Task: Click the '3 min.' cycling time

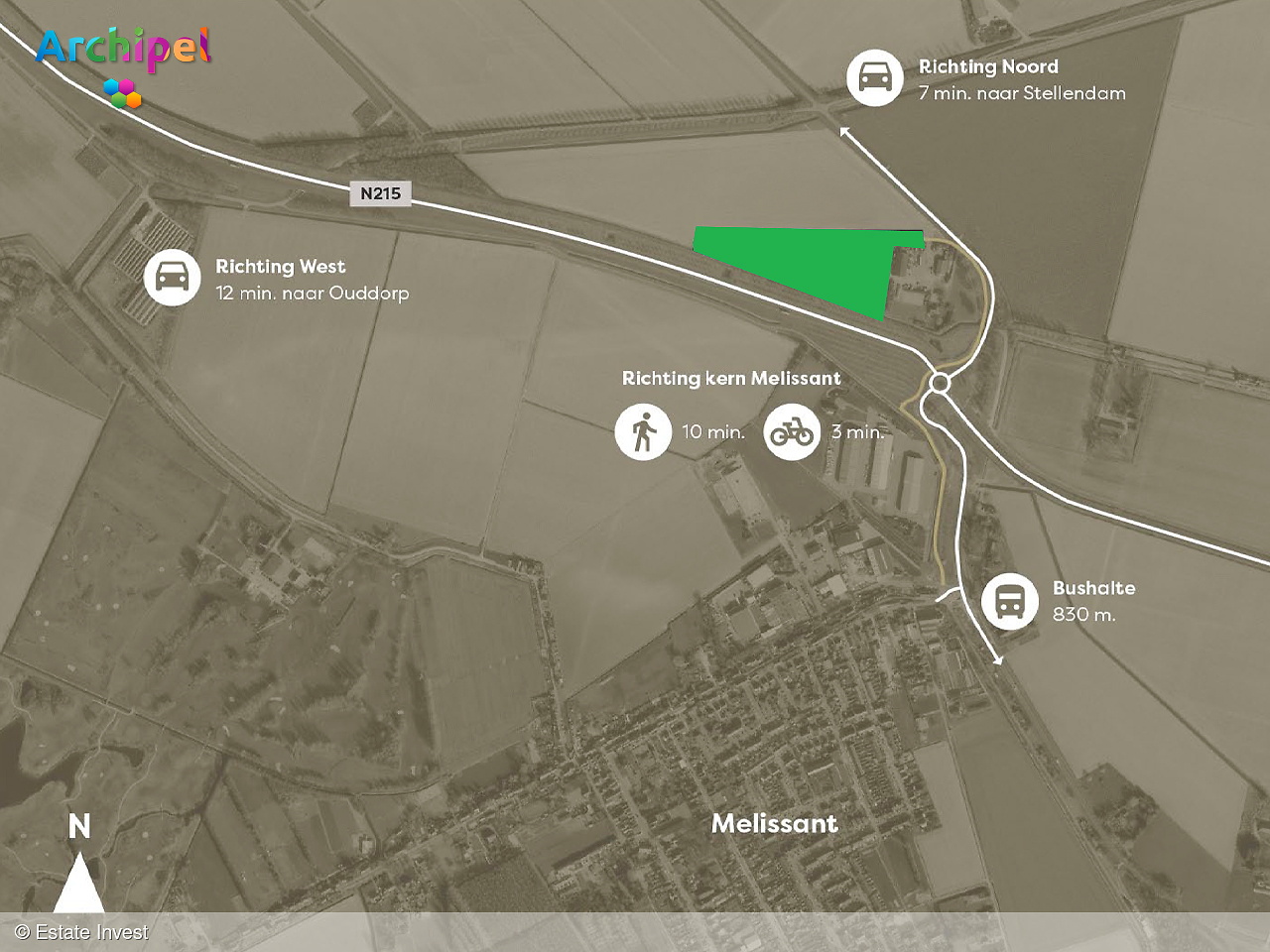Action: click(857, 432)
